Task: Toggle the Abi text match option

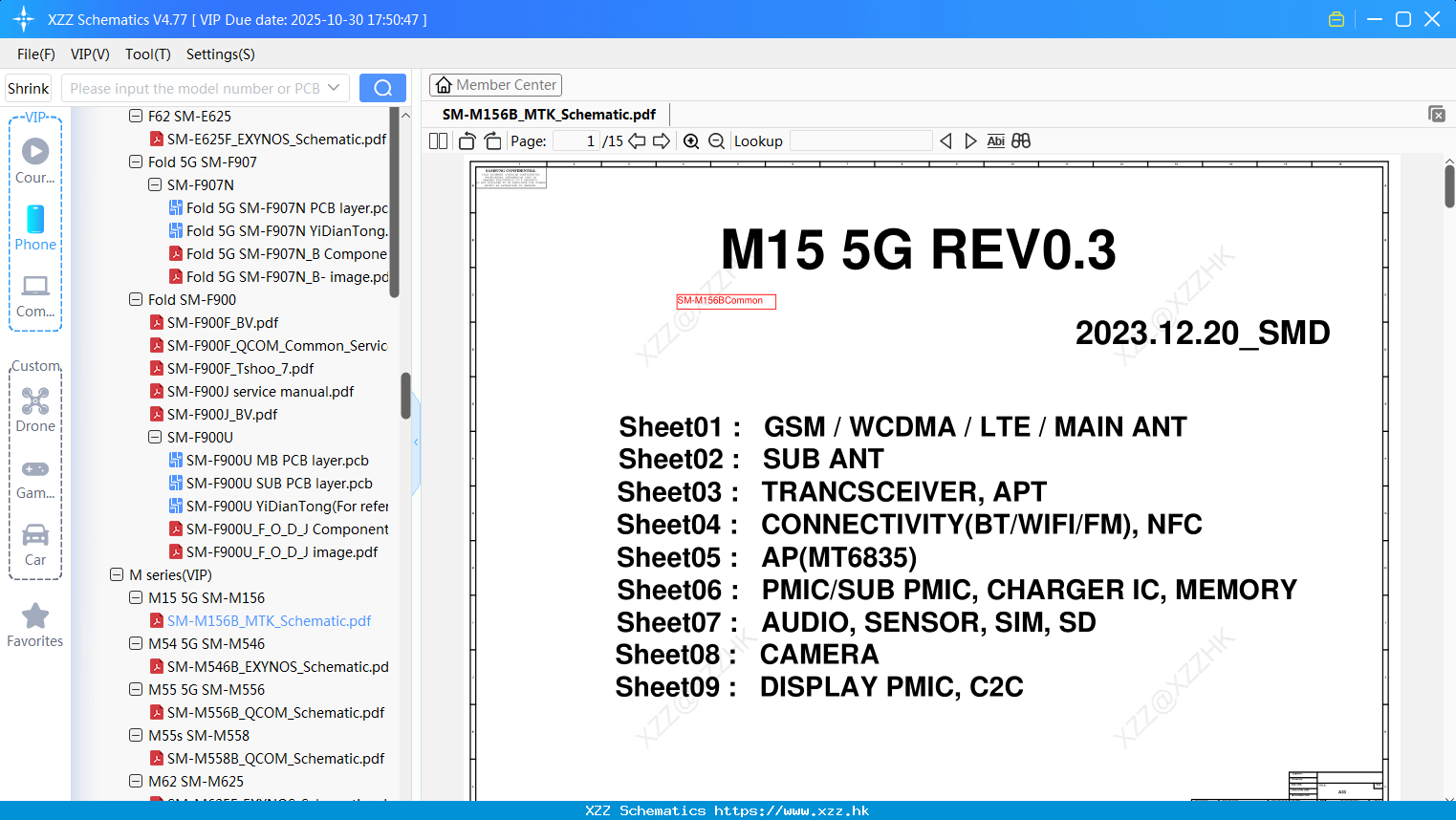Action: [x=996, y=141]
